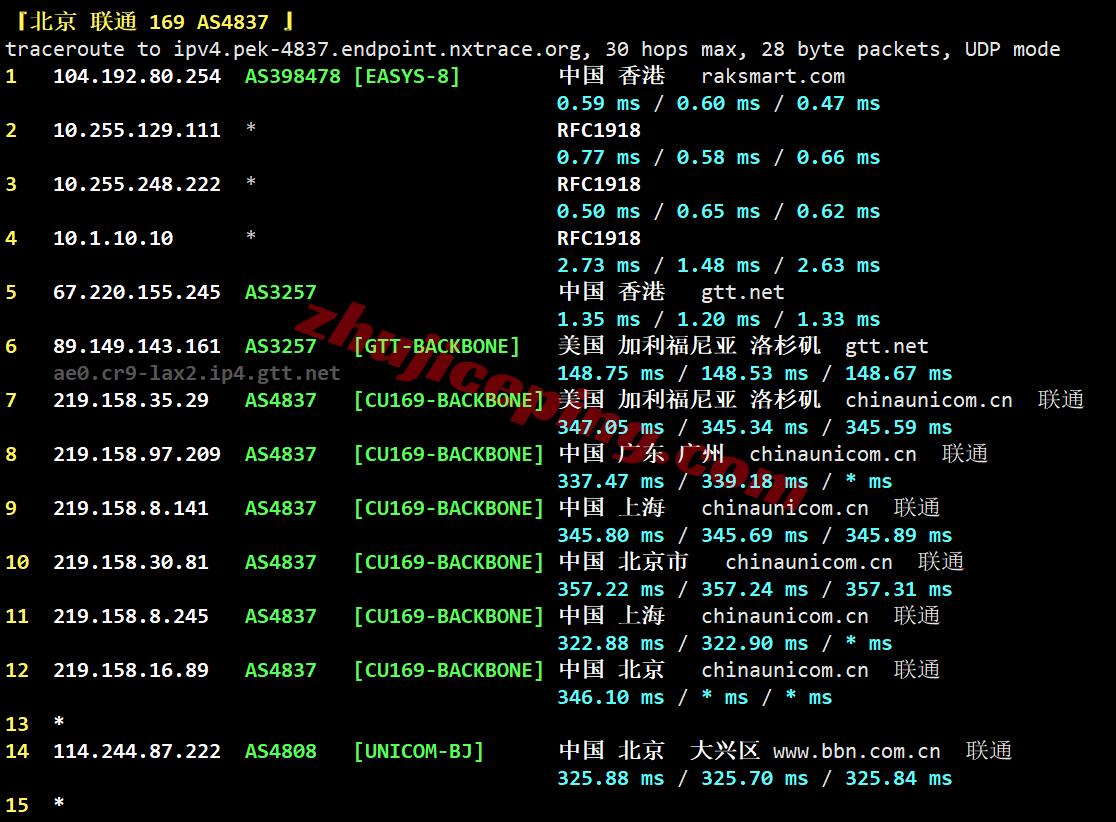Image resolution: width=1116 pixels, height=822 pixels.
Task: Click IP address 10.255.129.111
Action: 137,130
